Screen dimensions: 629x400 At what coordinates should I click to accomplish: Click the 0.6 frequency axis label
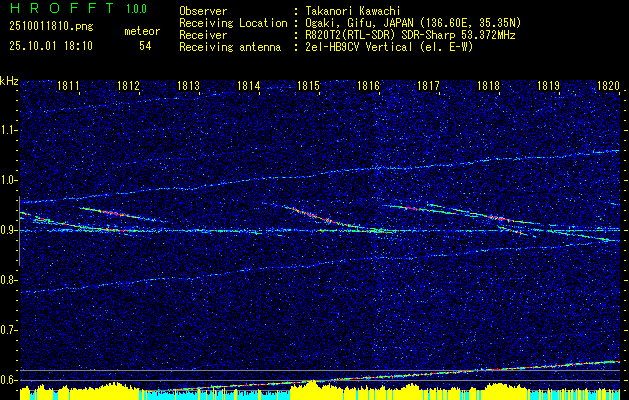[x=9, y=380]
